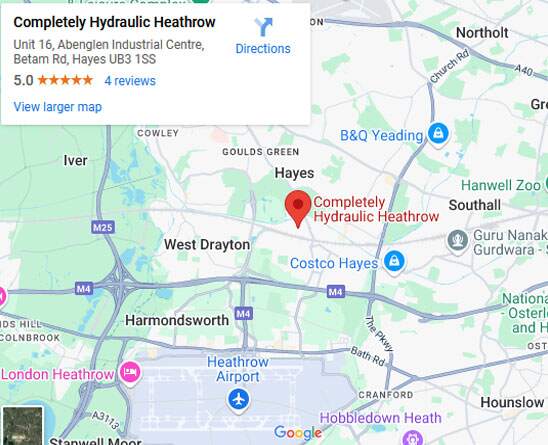Select the Costco Hayes shopping bag icon

394,262
